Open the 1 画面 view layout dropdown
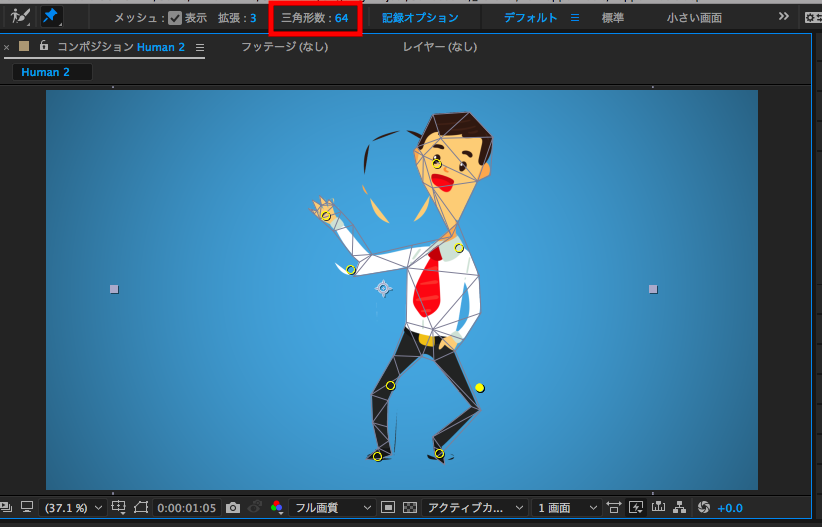The width and height of the screenshot is (822, 527). point(566,508)
